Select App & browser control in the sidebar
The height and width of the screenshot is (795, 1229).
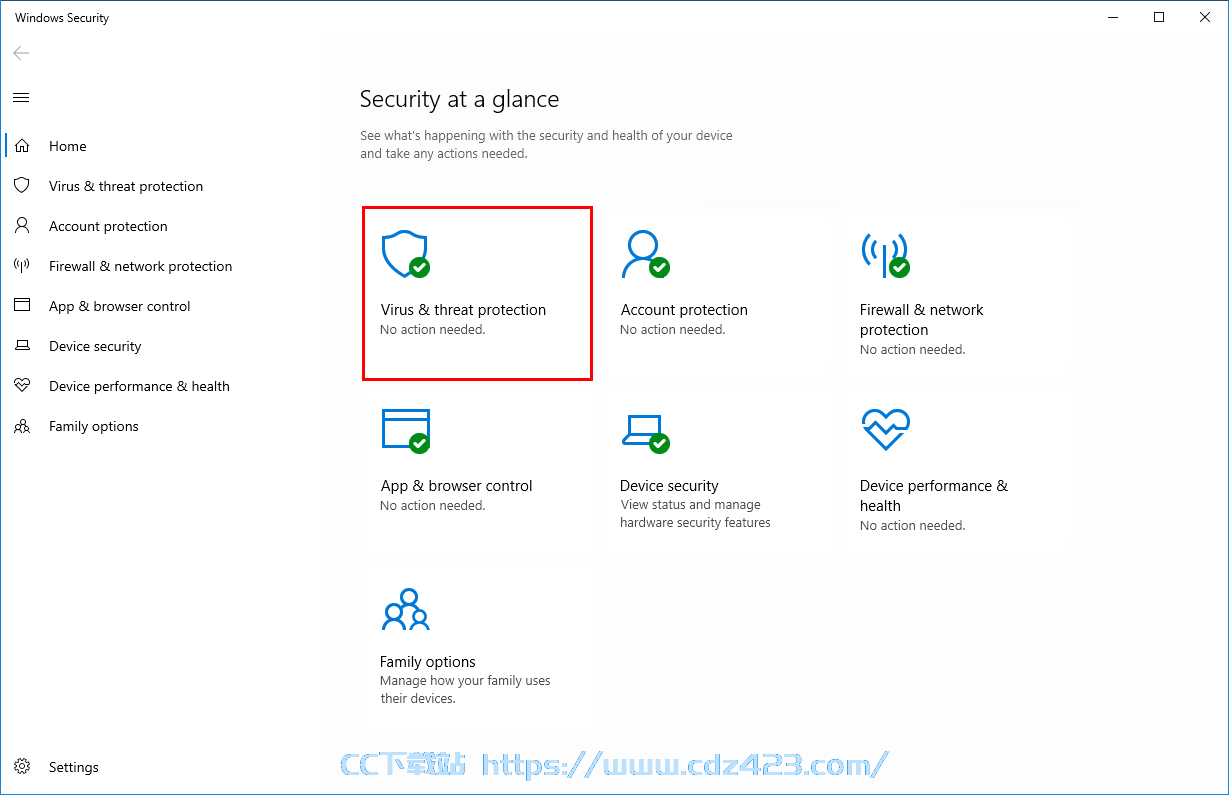tap(160, 306)
